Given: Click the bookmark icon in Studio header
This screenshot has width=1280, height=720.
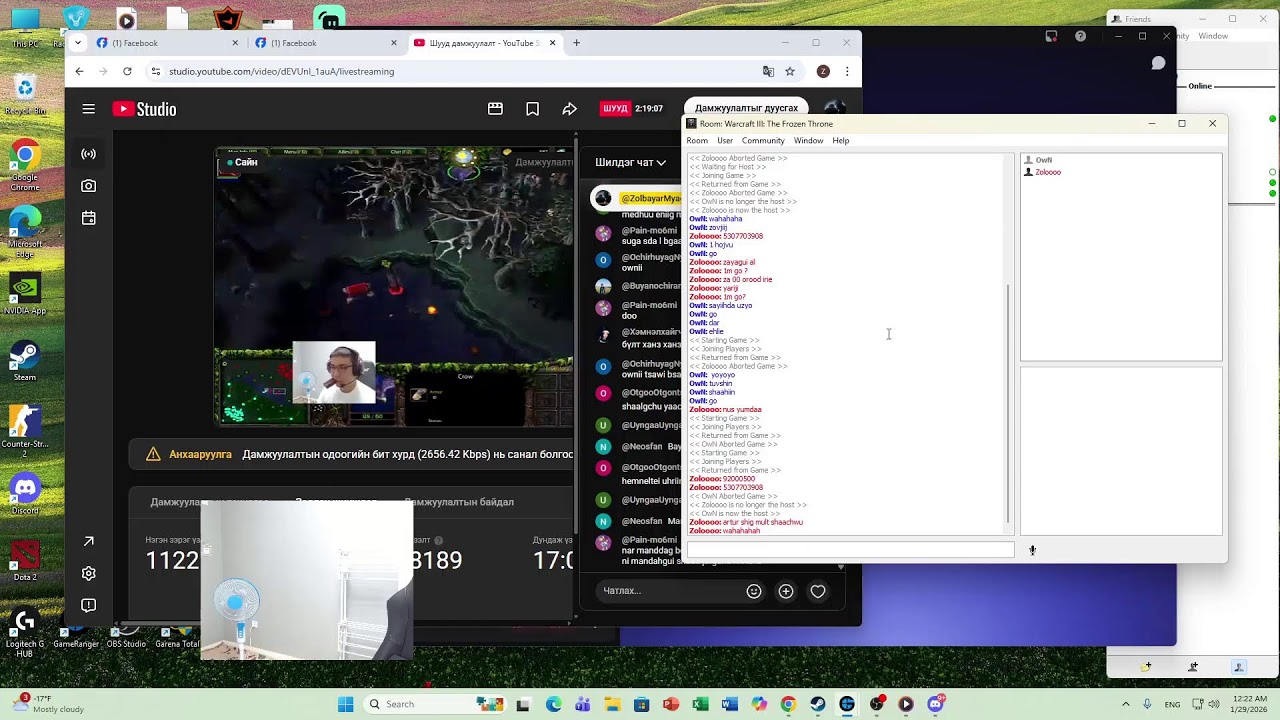Looking at the screenshot, I should (532, 109).
